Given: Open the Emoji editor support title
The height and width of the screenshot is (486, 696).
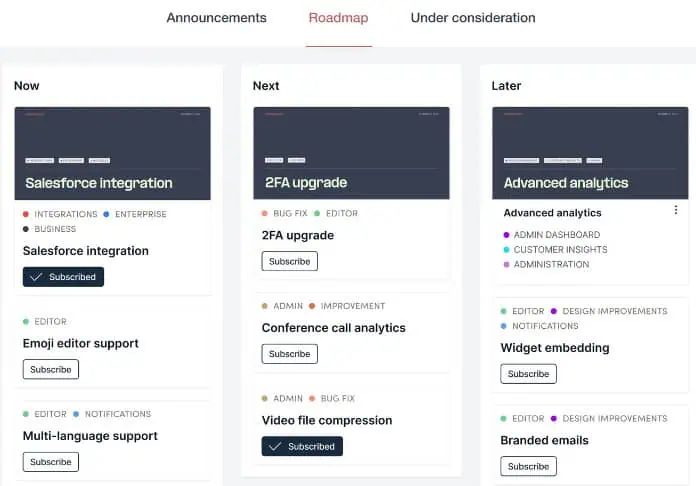Looking at the screenshot, I should click(81, 344).
